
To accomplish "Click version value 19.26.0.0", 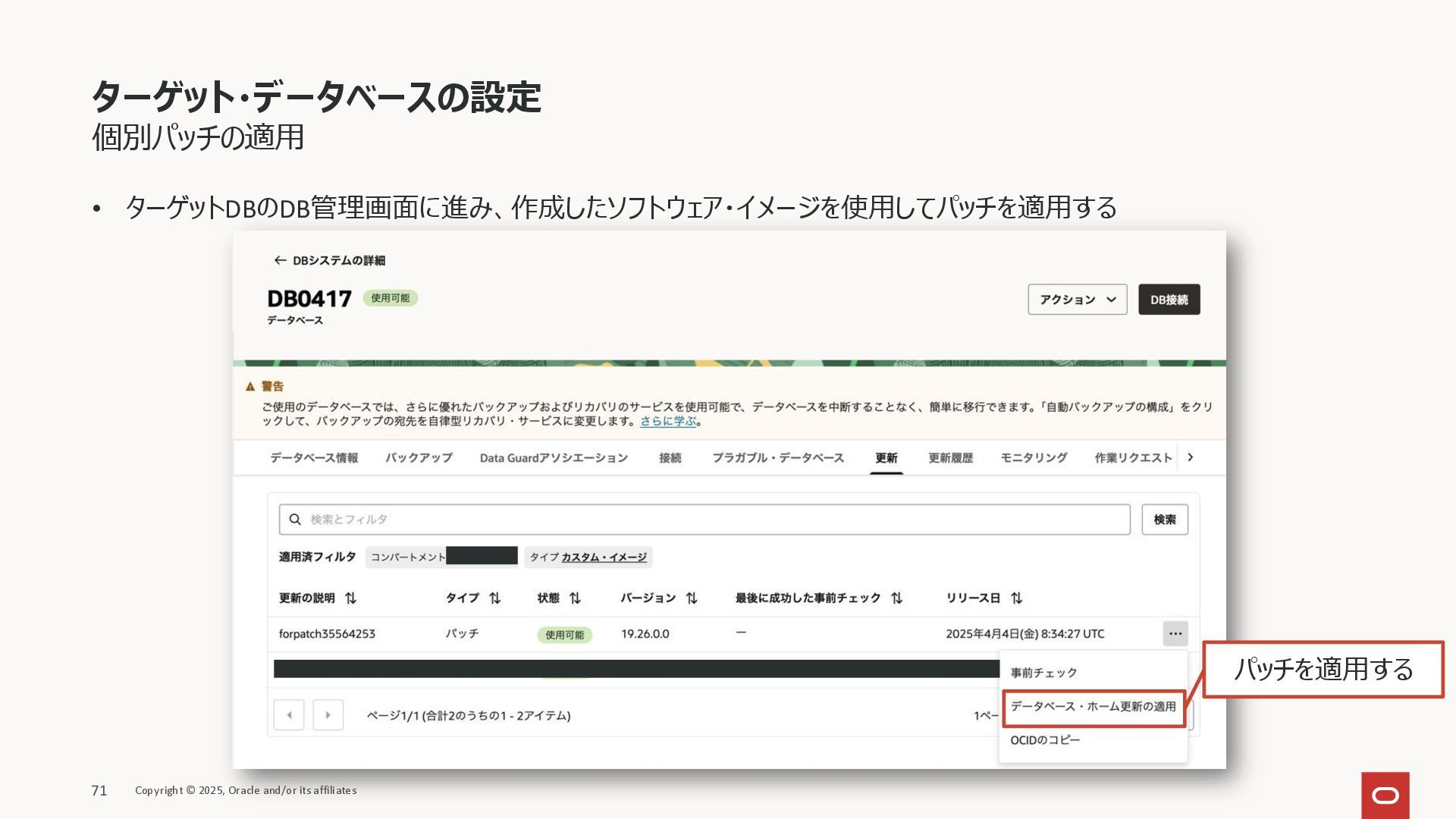I will (x=645, y=634).
